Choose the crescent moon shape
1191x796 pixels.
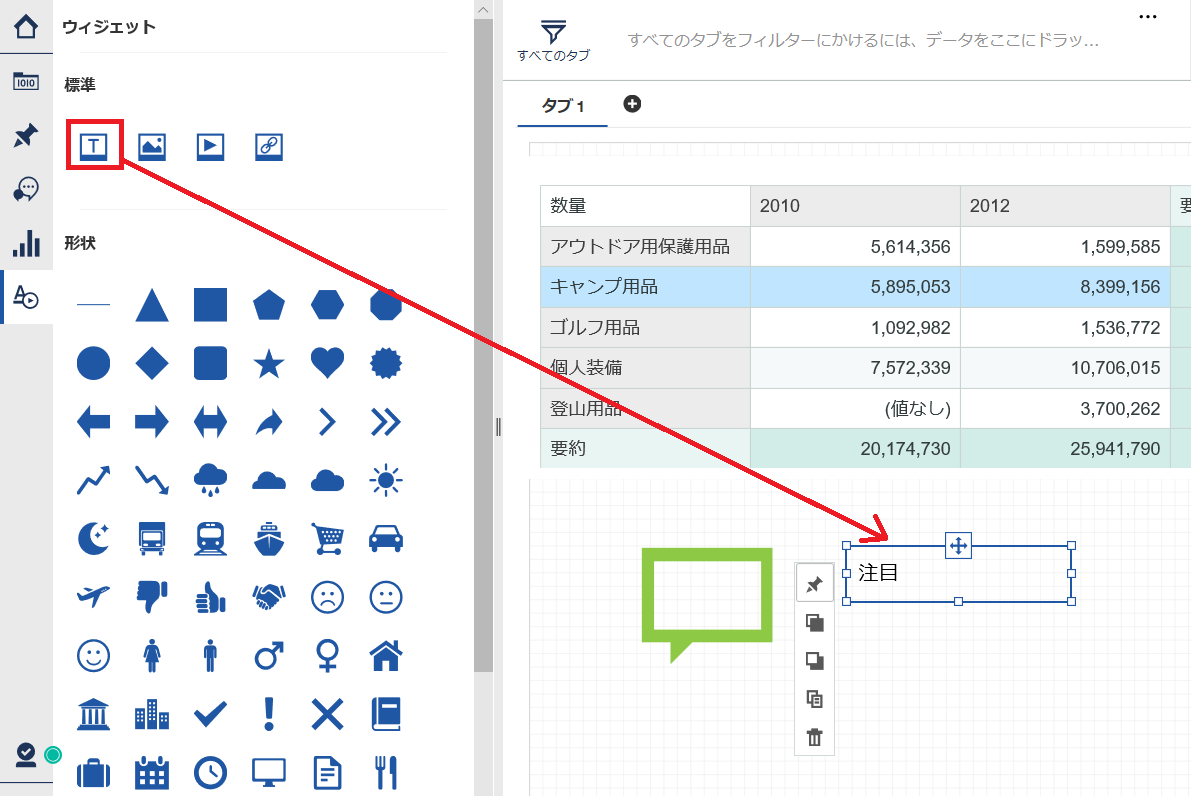pyautogui.click(x=93, y=539)
